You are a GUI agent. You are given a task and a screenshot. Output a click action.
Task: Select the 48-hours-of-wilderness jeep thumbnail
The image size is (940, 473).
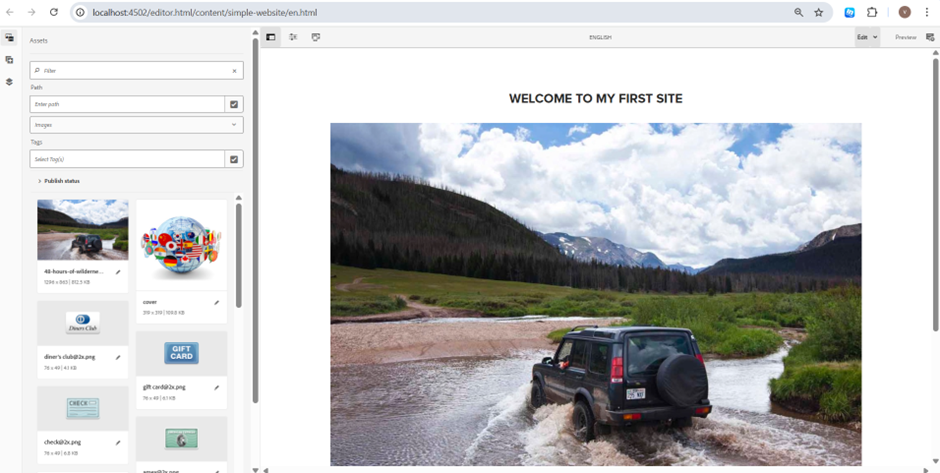coord(83,230)
